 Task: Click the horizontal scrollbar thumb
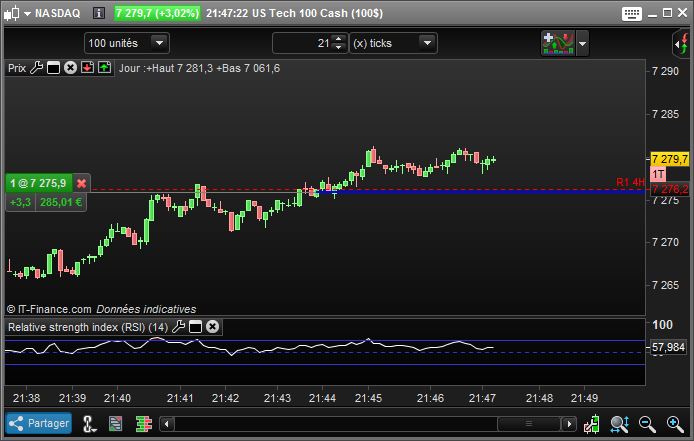point(529,424)
